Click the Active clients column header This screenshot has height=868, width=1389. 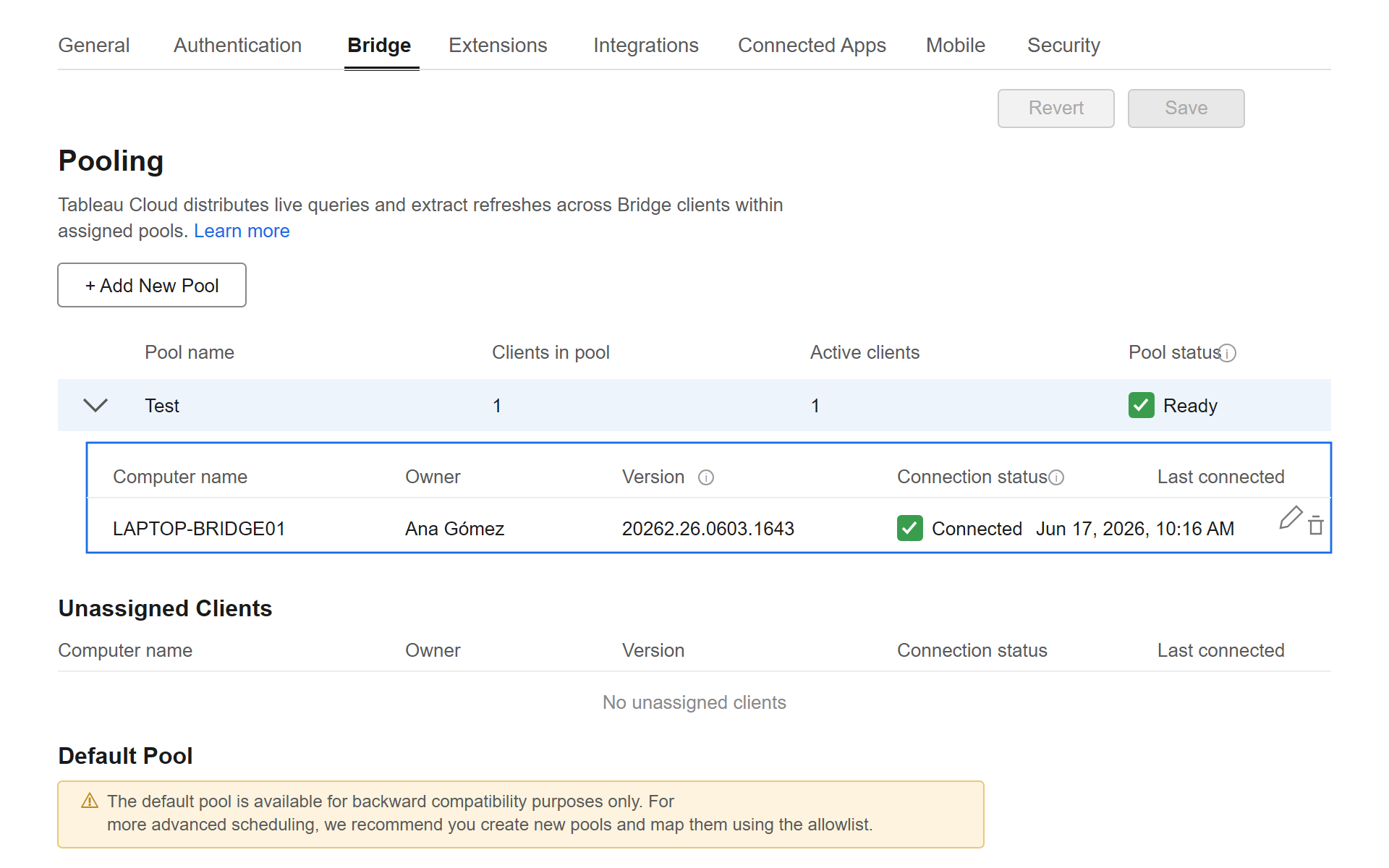point(865,352)
